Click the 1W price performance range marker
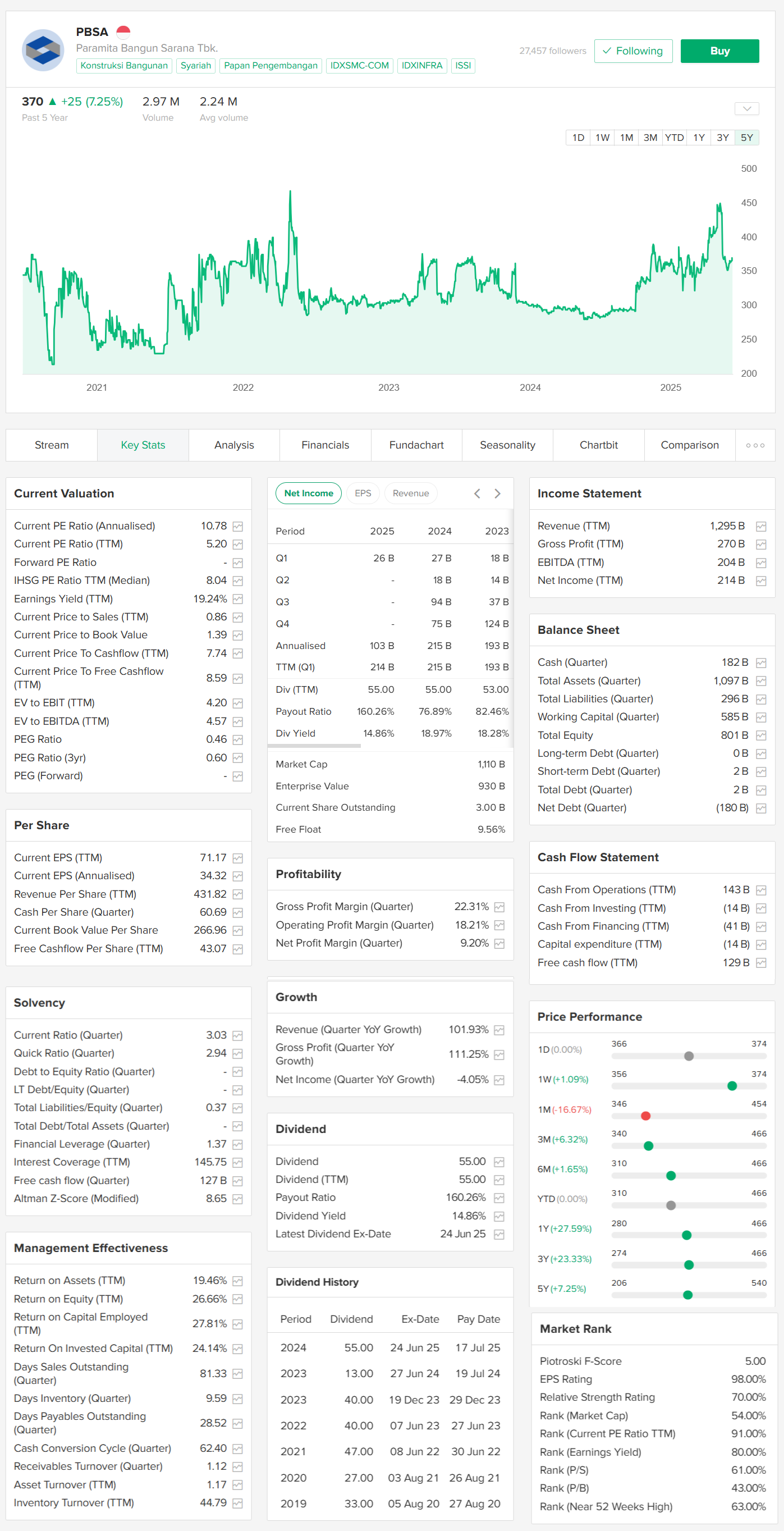 pyautogui.click(x=732, y=1086)
